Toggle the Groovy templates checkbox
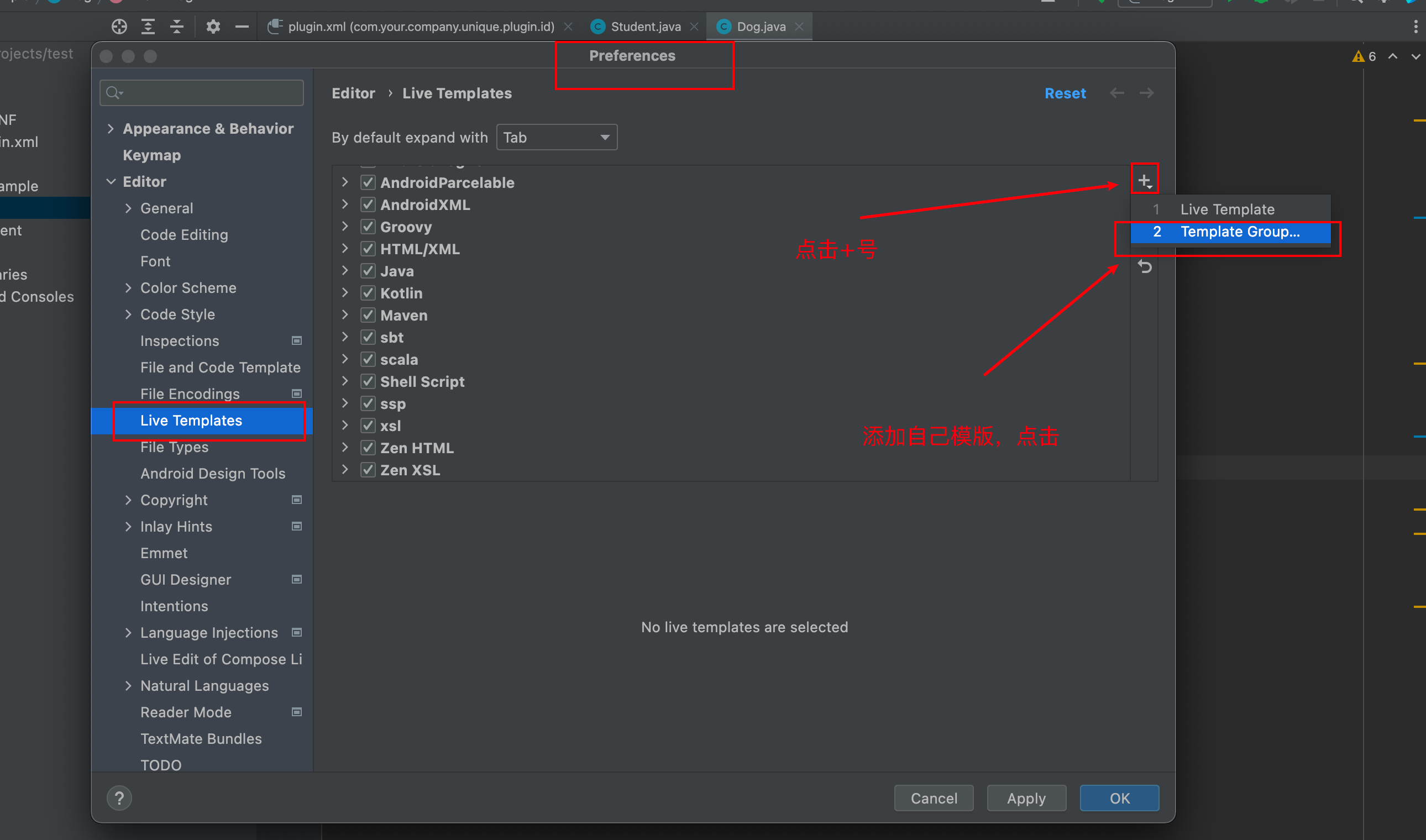 point(366,226)
